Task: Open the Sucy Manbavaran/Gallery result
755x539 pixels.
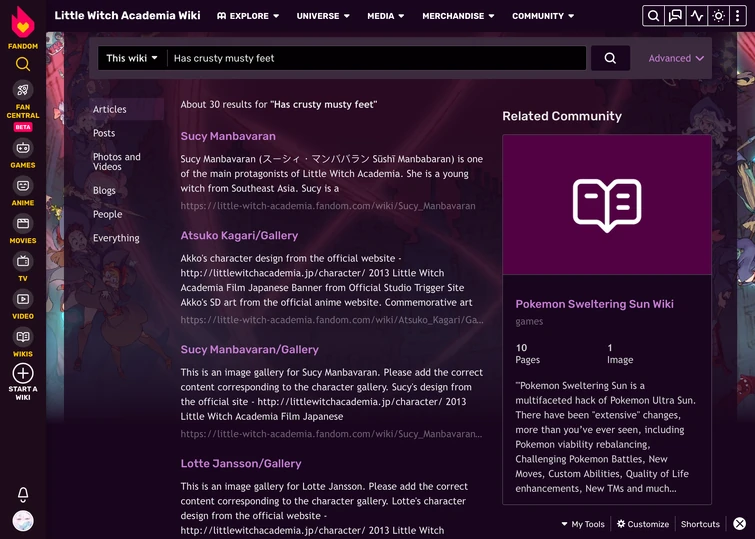Action: click(x=249, y=350)
